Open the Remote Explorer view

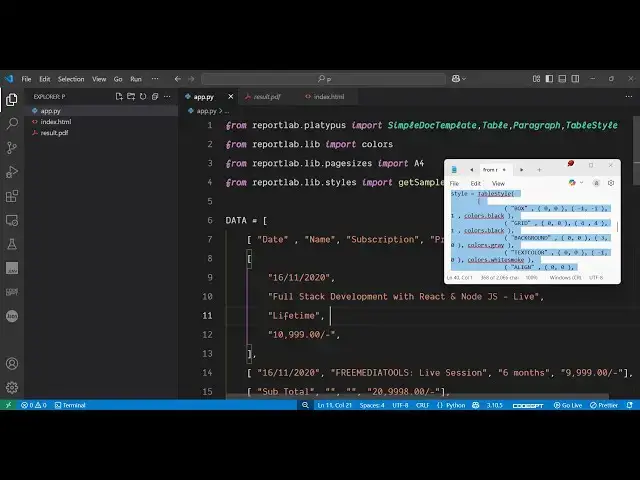tap(12, 220)
